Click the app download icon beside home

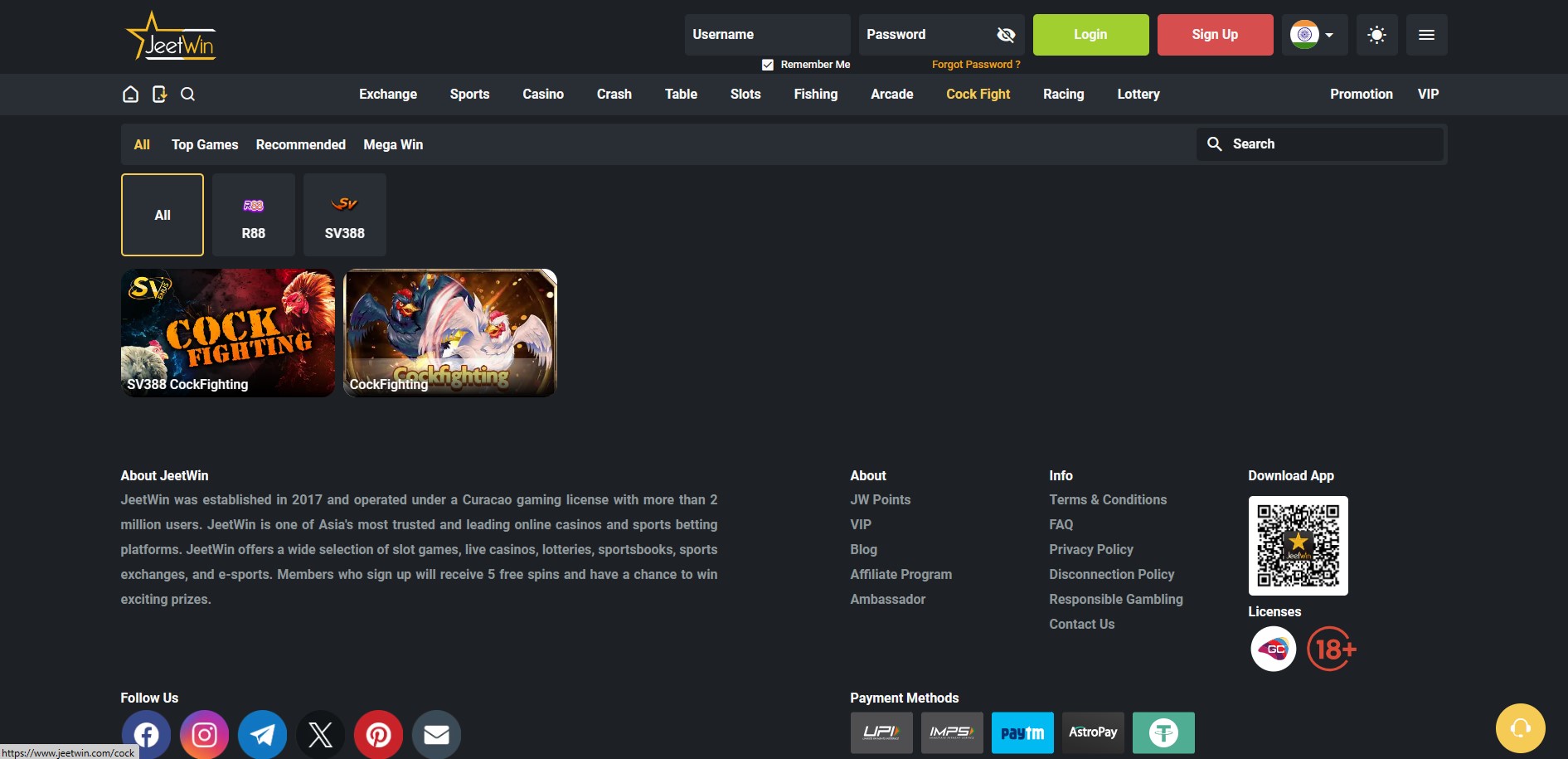pos(159,94)
